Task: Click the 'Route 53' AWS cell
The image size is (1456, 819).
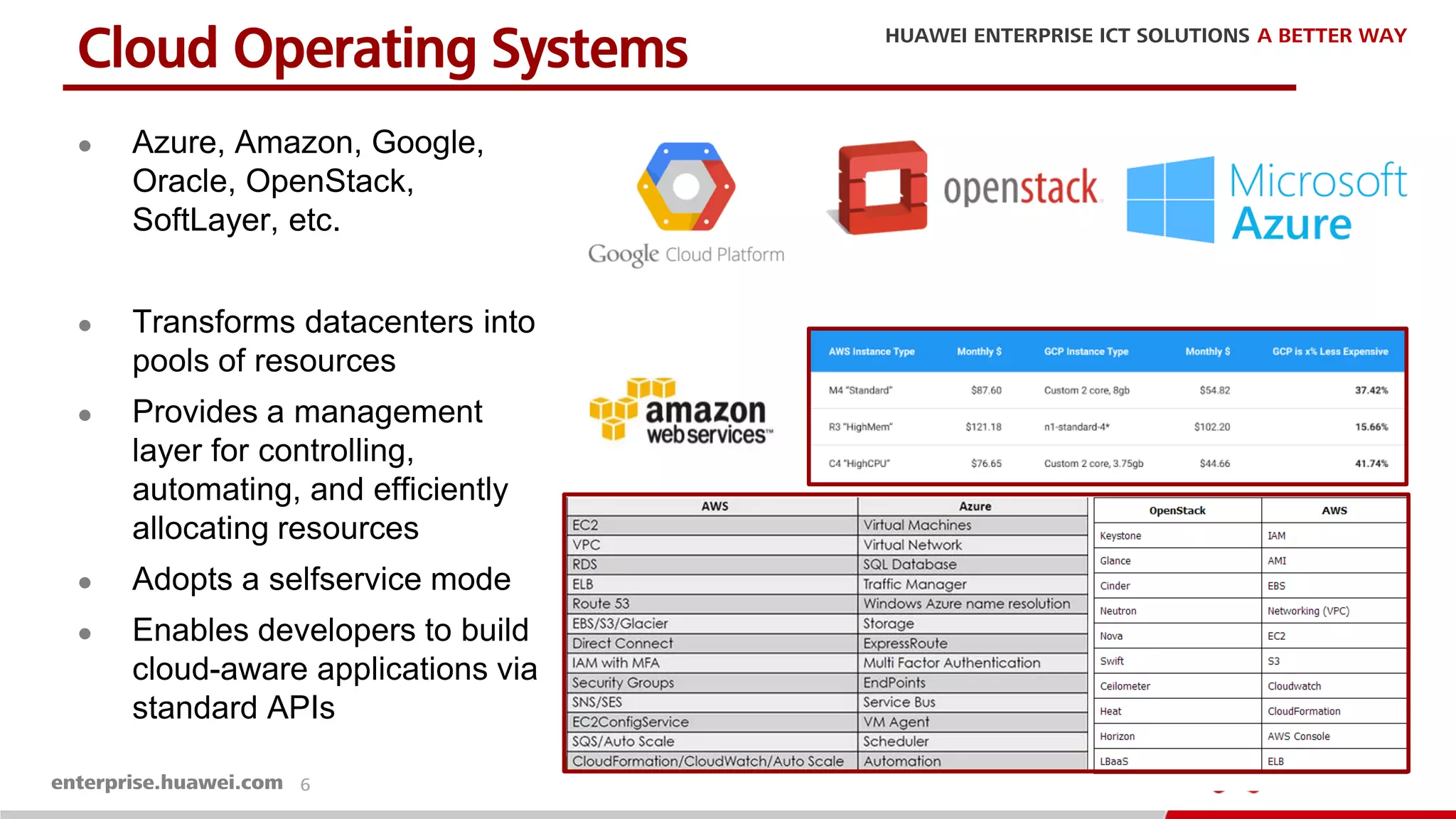Action: click(x=712, y=604)
